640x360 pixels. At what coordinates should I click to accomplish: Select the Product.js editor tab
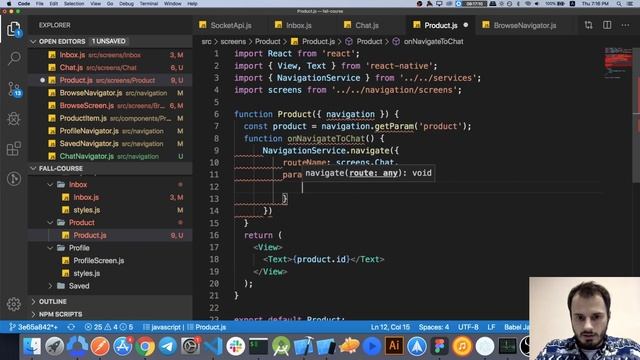440,25
